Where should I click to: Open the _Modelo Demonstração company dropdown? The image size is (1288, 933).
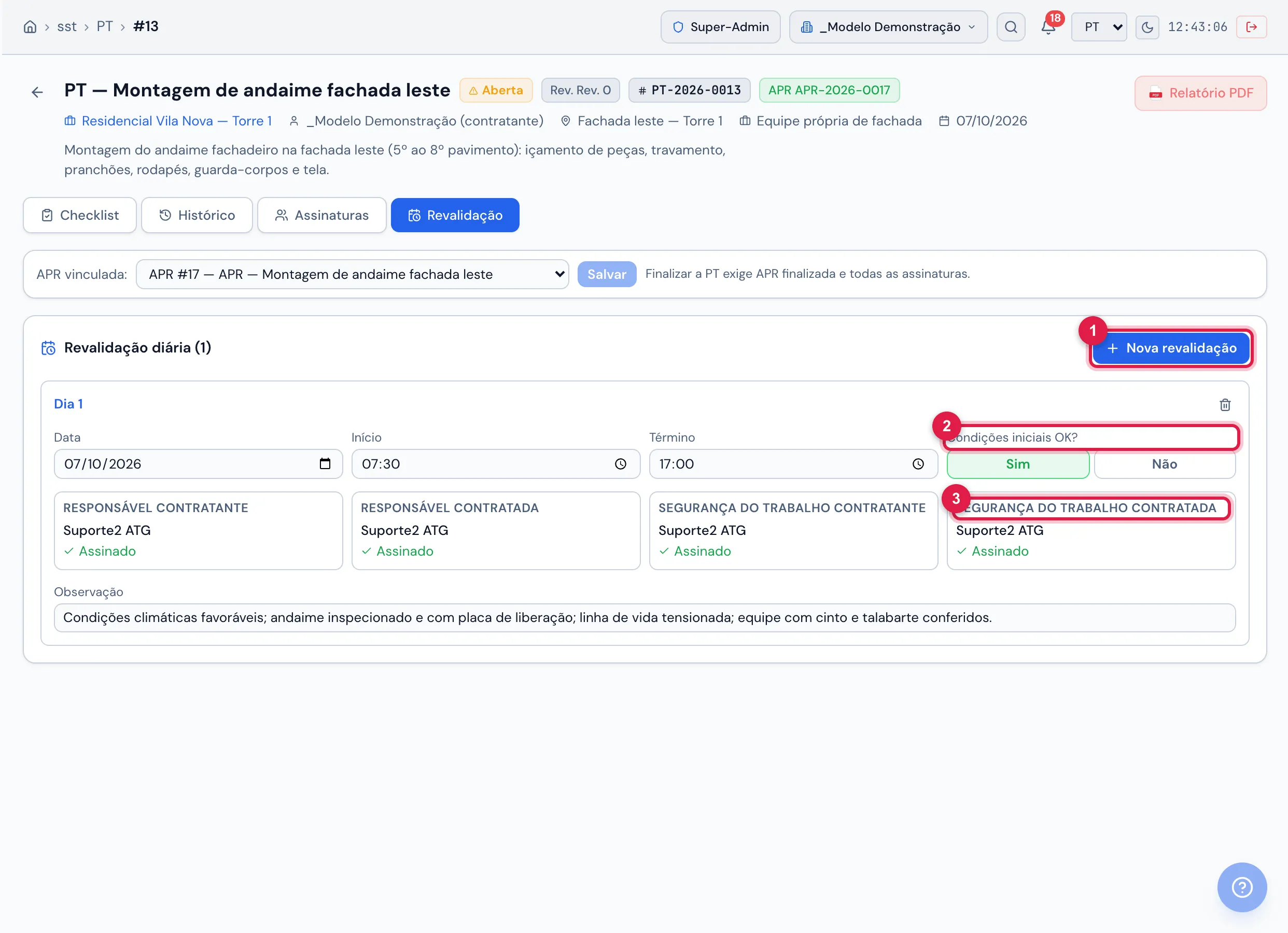tap(888, 26)
